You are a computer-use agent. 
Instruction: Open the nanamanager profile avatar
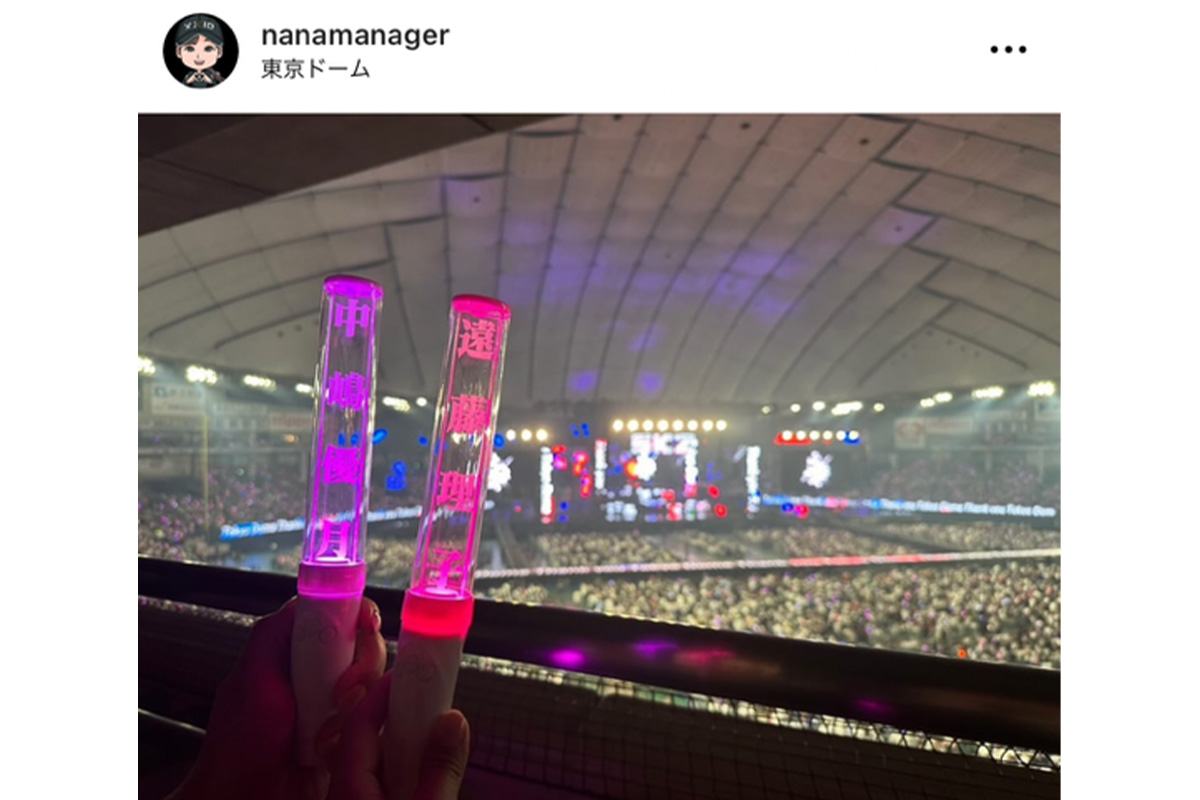coord(200,50)
